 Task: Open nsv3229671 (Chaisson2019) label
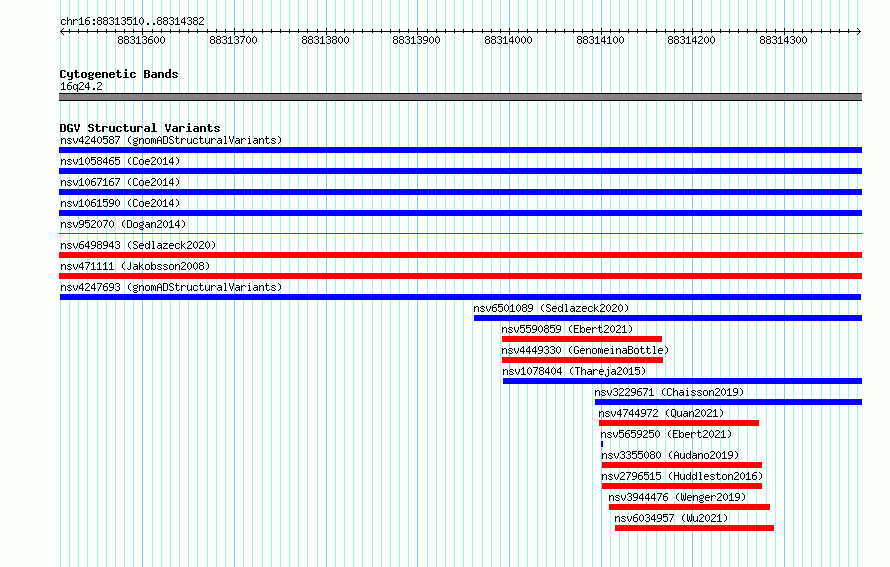(669, 392)
